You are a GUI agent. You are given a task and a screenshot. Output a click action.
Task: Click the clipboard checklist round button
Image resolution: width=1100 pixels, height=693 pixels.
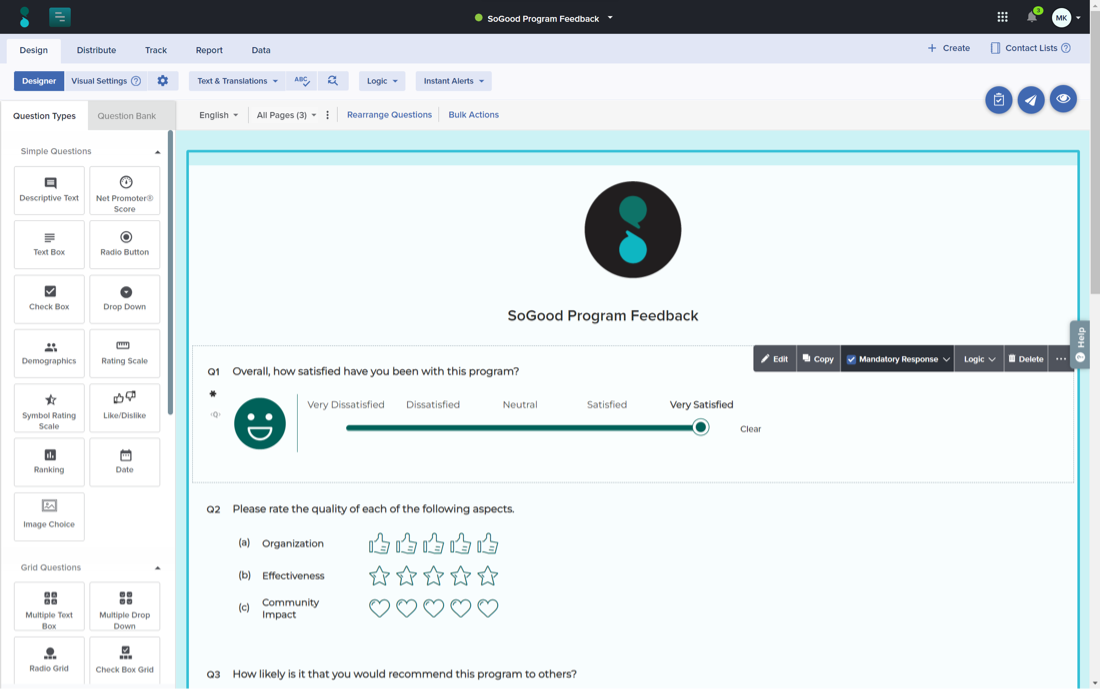(998, 100)
